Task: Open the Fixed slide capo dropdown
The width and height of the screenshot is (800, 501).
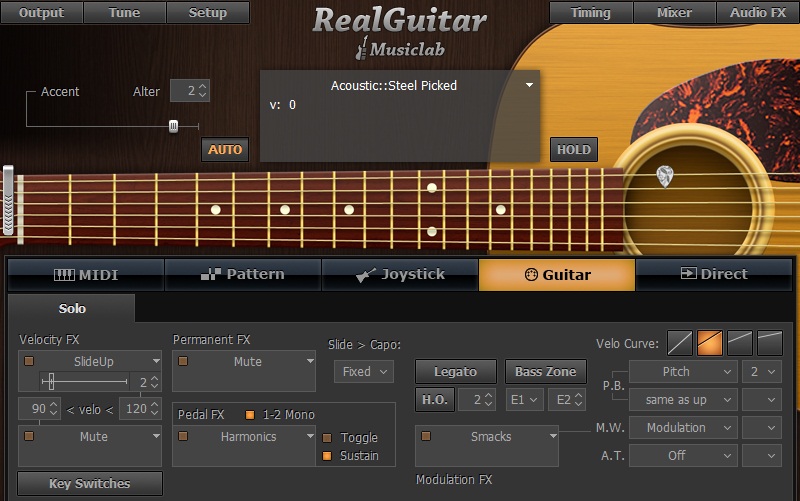Action: pyautogui.click(x=364, y=371)
